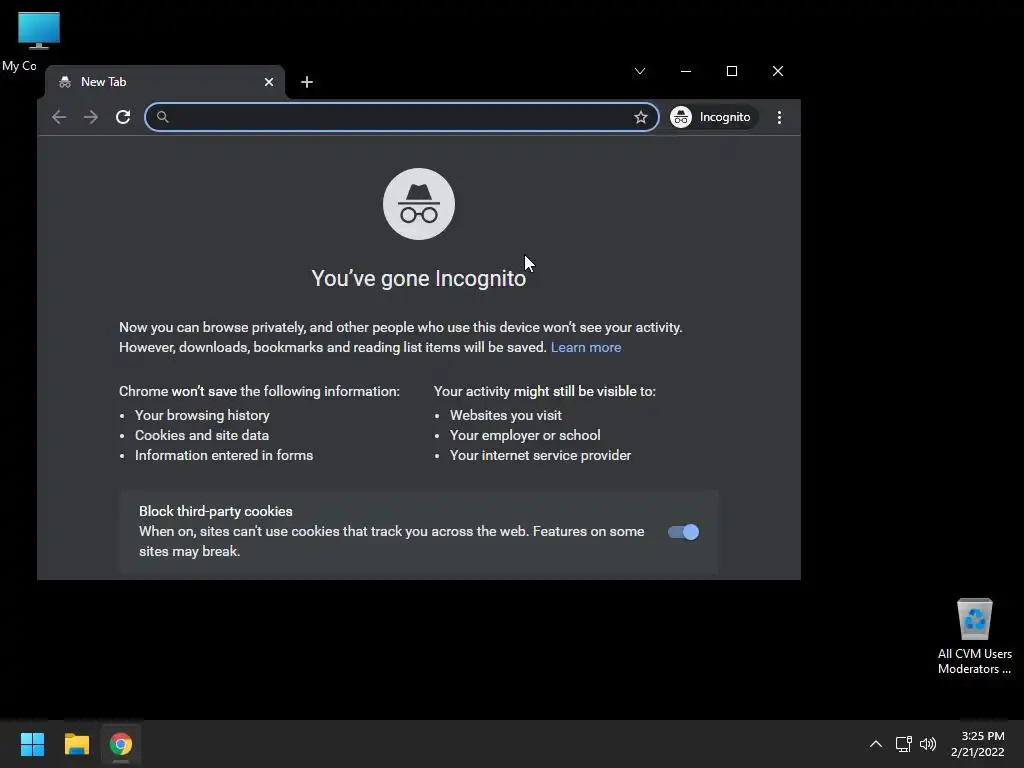Select the New Tab tab
Viewport: 1024px width, 768px height.
165,82
